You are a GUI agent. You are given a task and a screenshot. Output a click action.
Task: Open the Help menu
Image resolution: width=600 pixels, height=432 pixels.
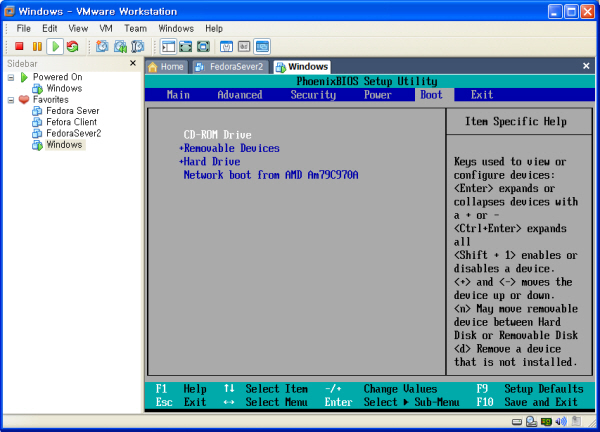click(x=214, y=28)
